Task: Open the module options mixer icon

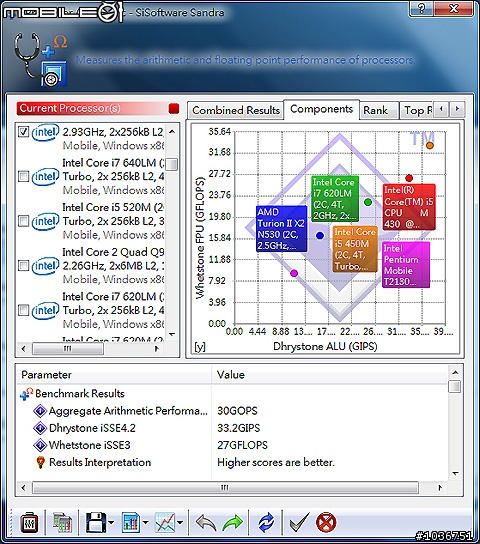Action: click(29, 522)
